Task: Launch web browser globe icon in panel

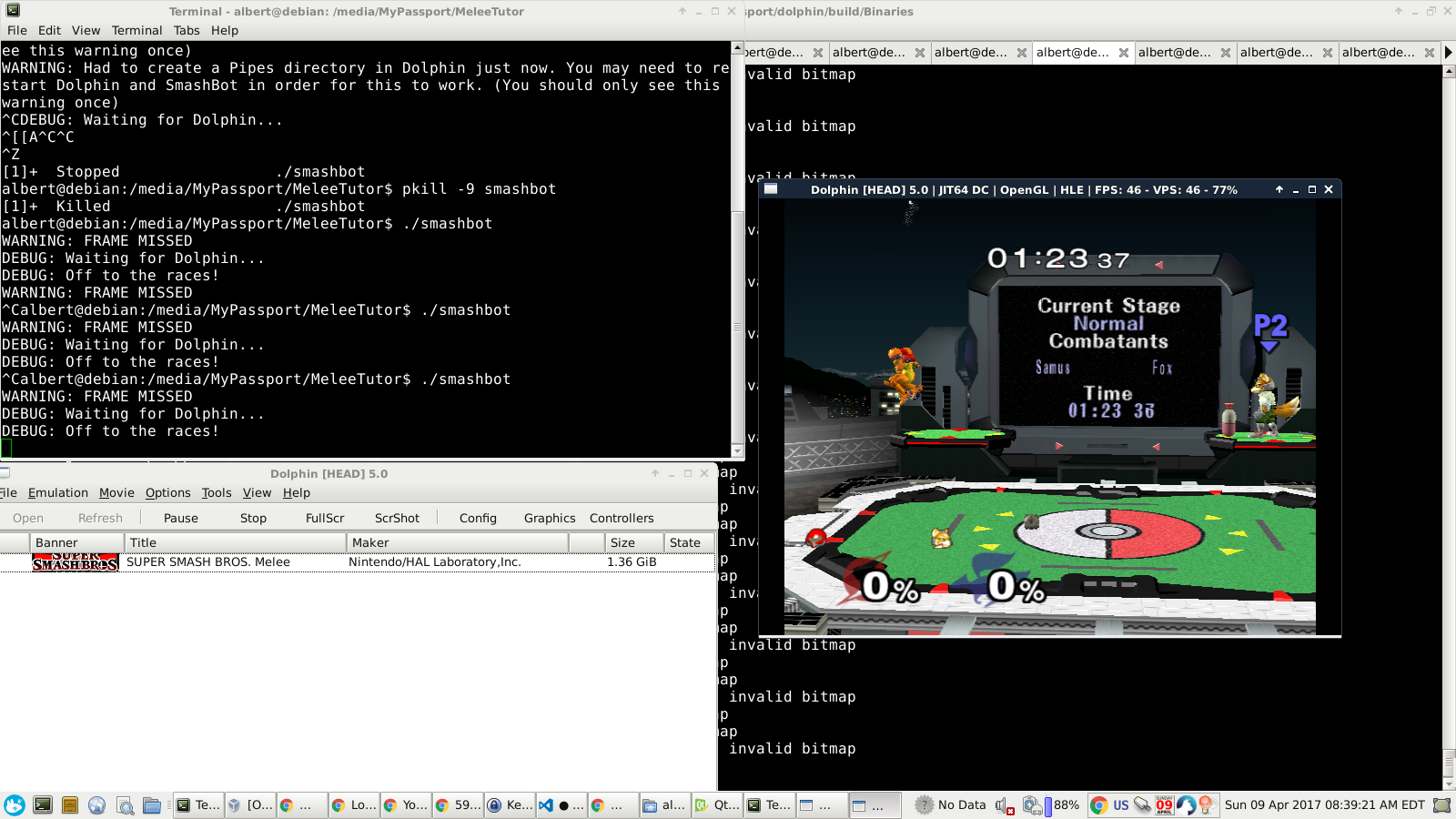Action: coord(96,805)
